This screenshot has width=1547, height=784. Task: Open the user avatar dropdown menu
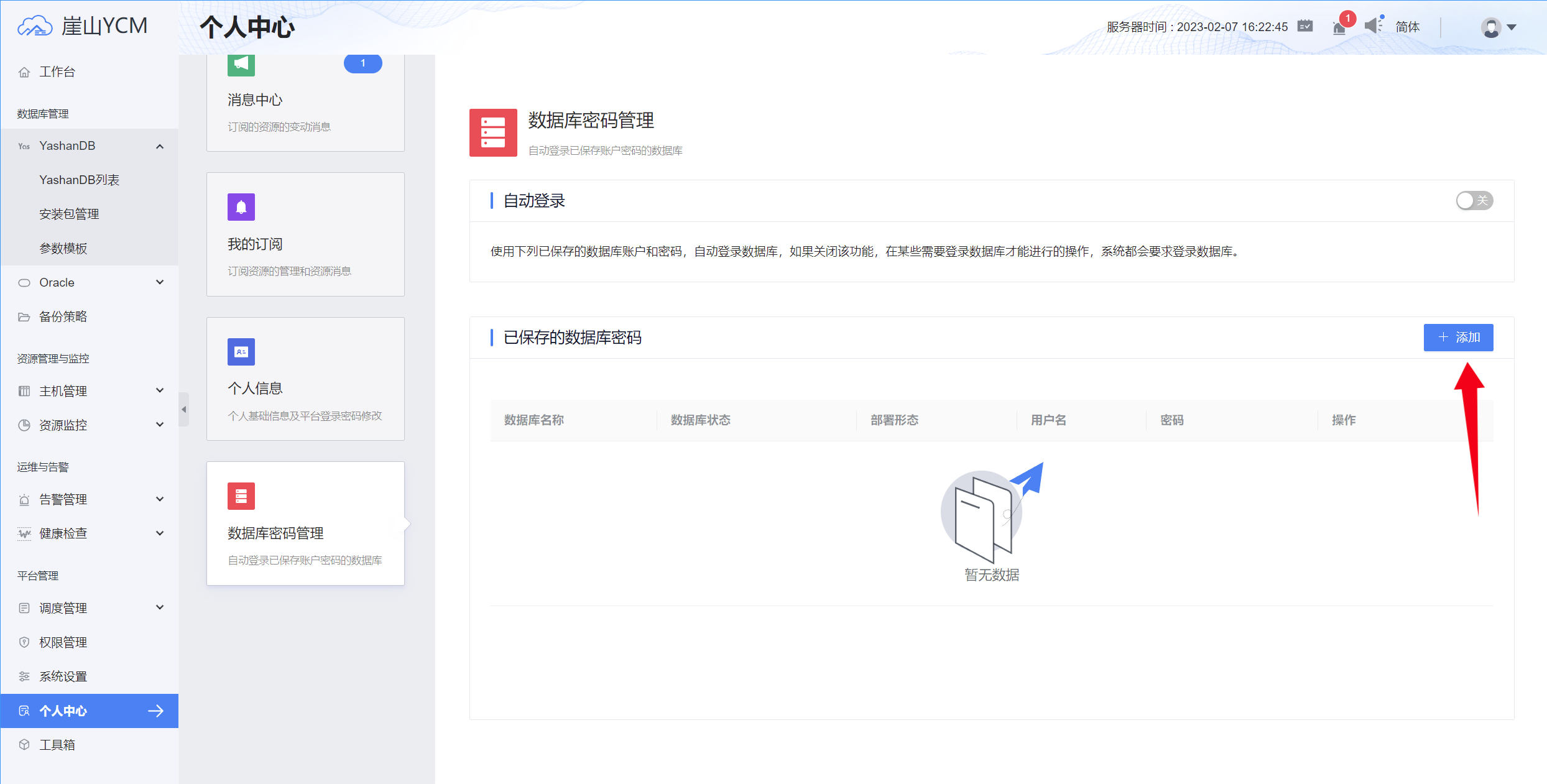coord(1498,27)
